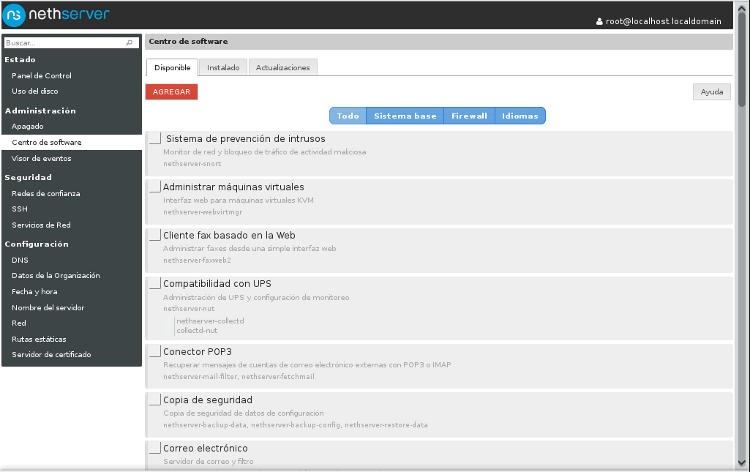Viewport: 750px width, 472px height.
Task: Open Servicios de Red
Action: coord(41,225)
